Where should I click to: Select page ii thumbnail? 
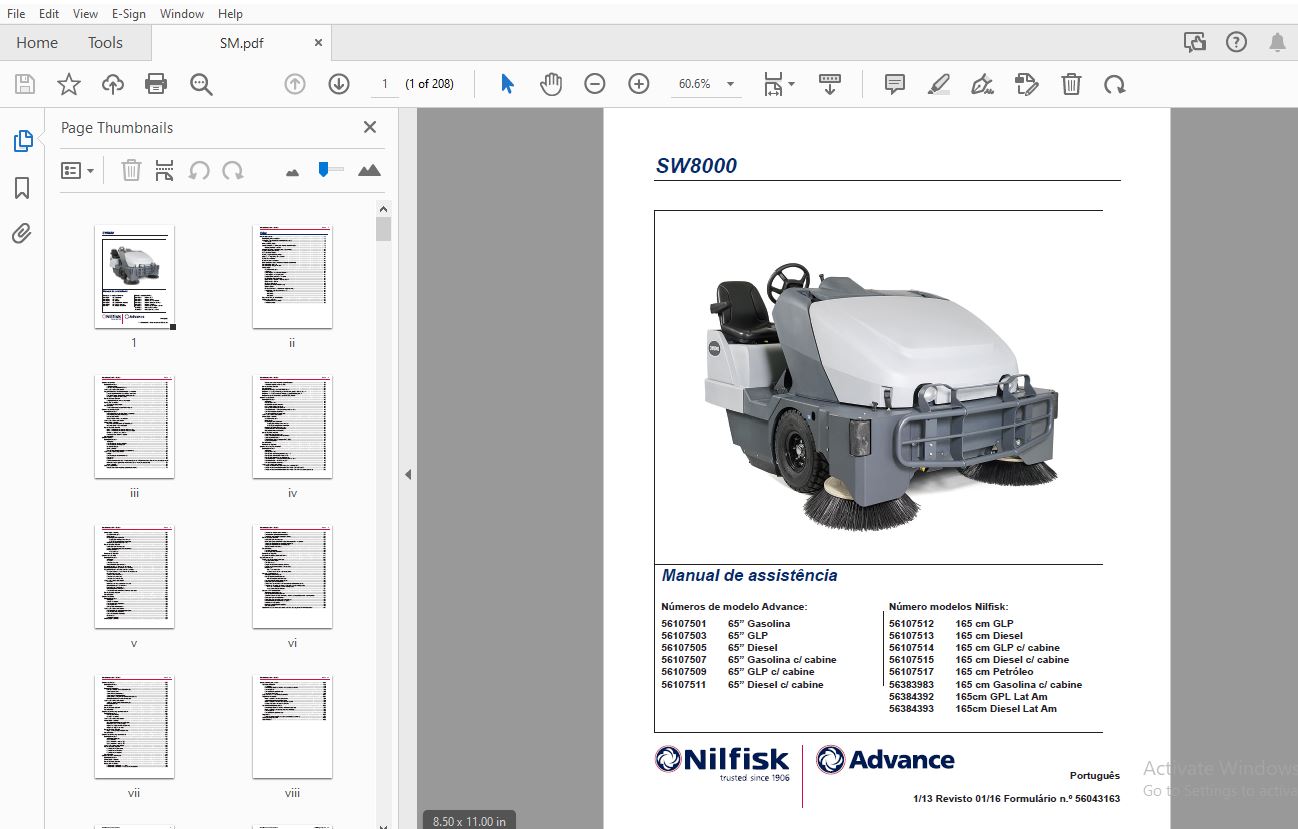[292, 277]
